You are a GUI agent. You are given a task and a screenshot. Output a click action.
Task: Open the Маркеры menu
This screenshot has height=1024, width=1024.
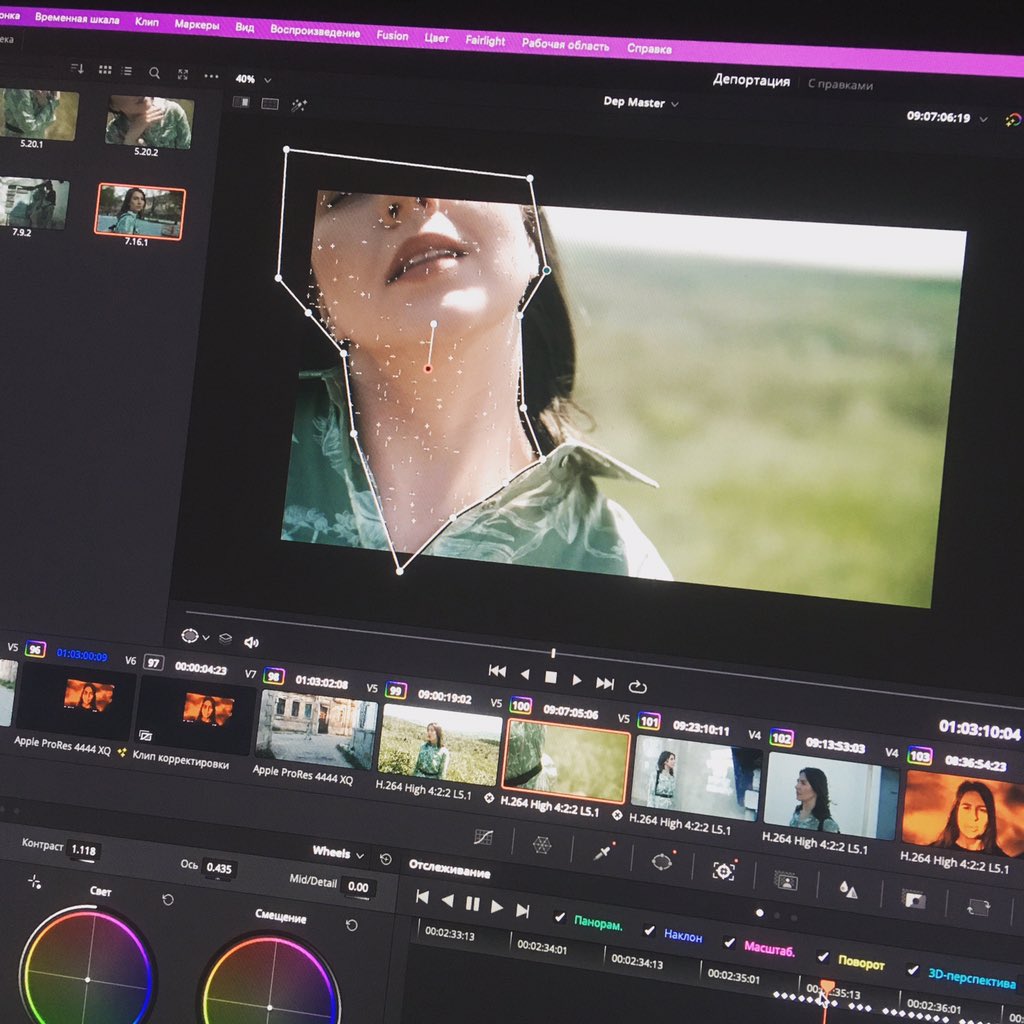point(197,25)
